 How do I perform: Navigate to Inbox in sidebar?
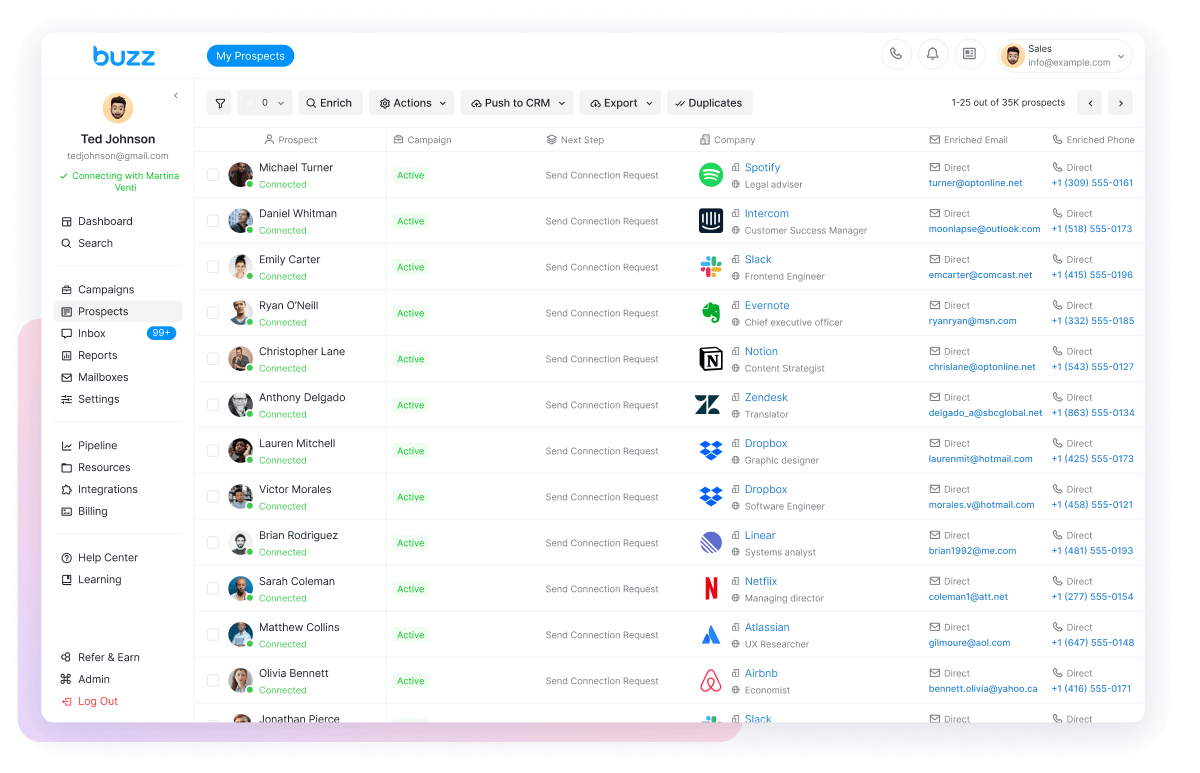tap(92, 334)
